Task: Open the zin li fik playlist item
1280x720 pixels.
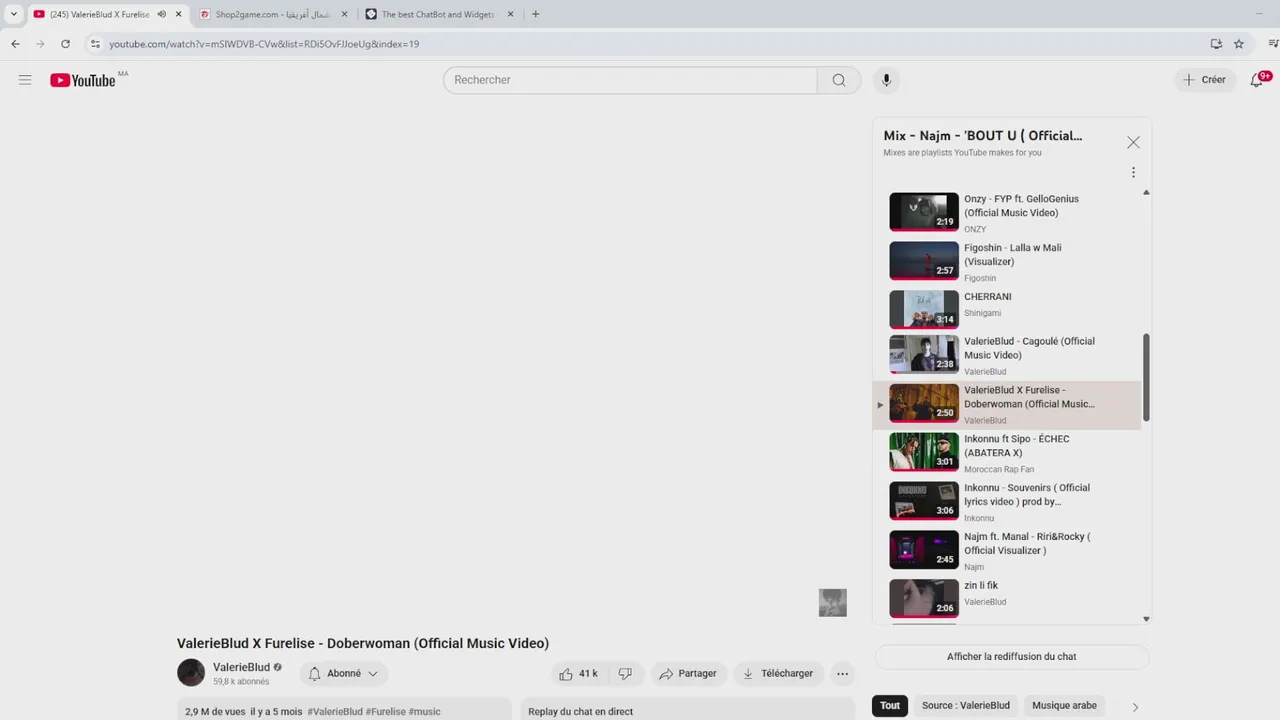Action: click(x=1007, y=599)
